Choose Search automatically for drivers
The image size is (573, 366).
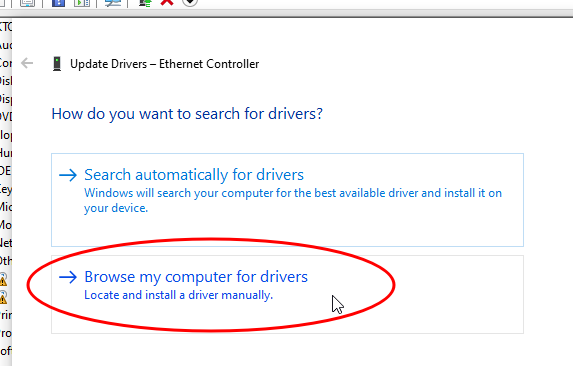[287, 200]
